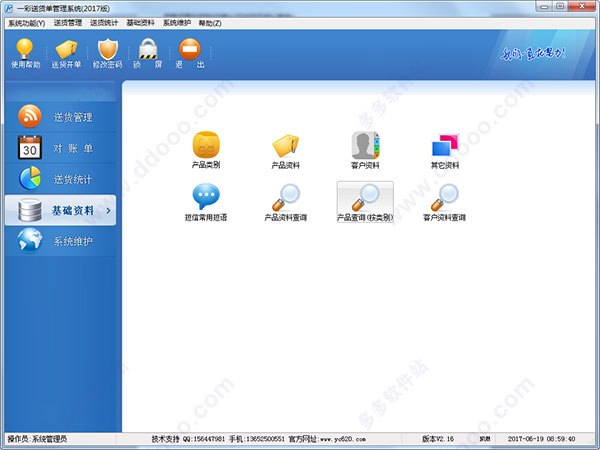Viewport: 600px width, 450px height.
Task: Click the app icon in the title bar
Action: tap(9, 8)
